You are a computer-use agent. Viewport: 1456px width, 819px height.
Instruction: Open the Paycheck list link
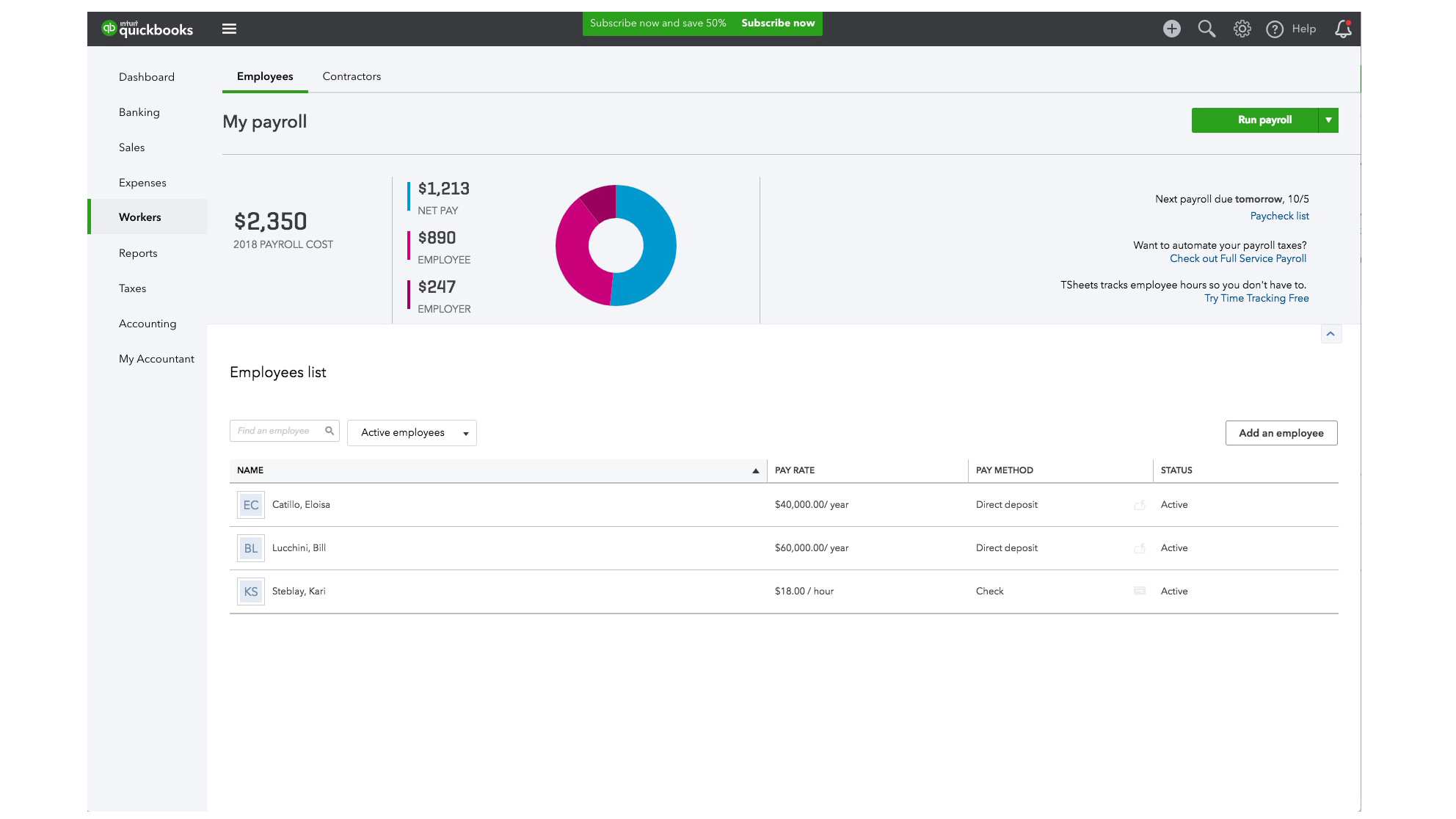tap(1280, 216)
